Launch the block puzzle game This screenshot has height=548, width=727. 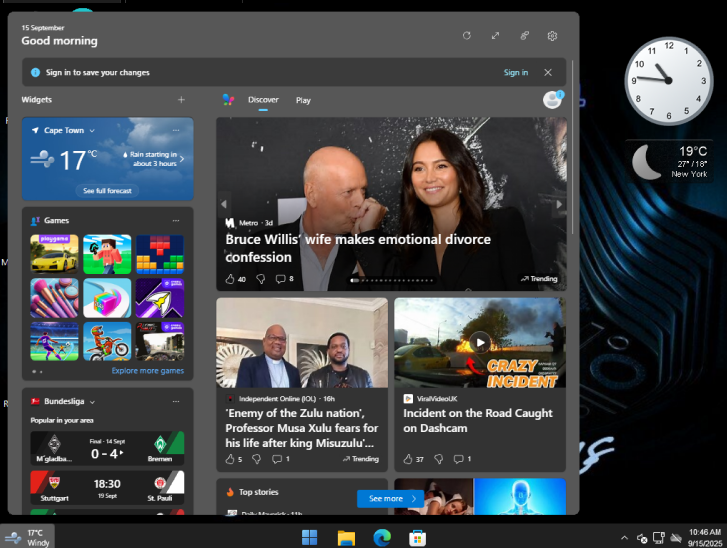(160, 254)
